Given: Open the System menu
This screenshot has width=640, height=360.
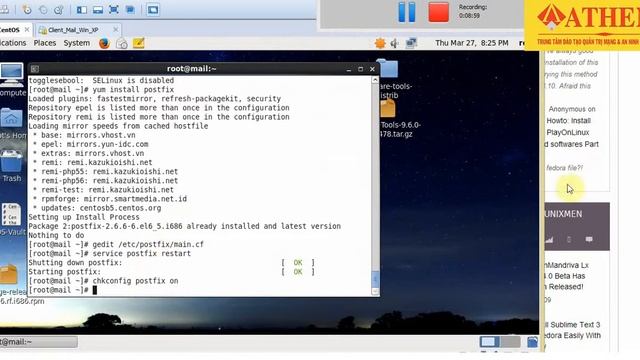Looking at the screenshot, I should pyautogui.click(x=76, y=43).
